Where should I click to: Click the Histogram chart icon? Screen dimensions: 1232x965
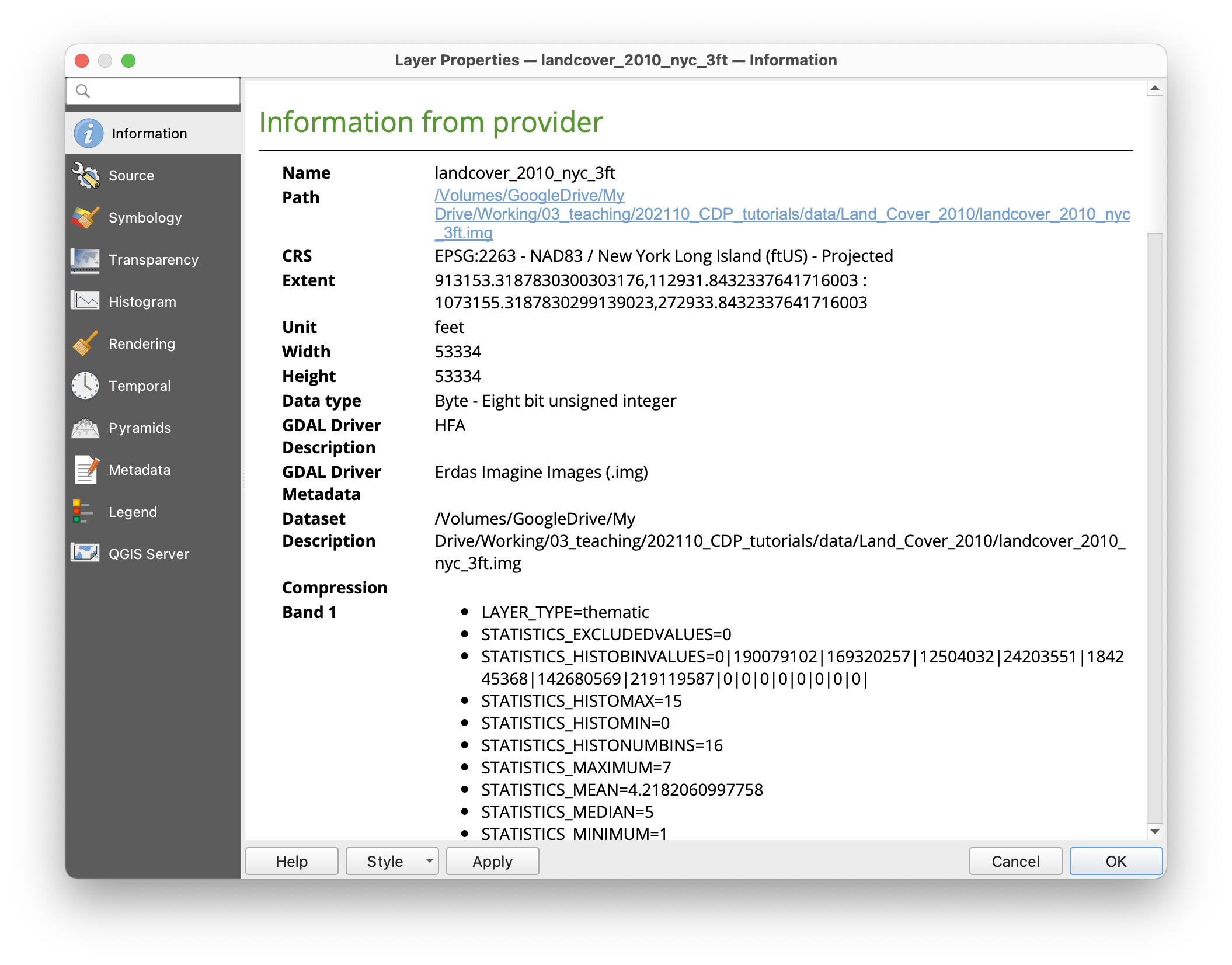tap(86, 301)
